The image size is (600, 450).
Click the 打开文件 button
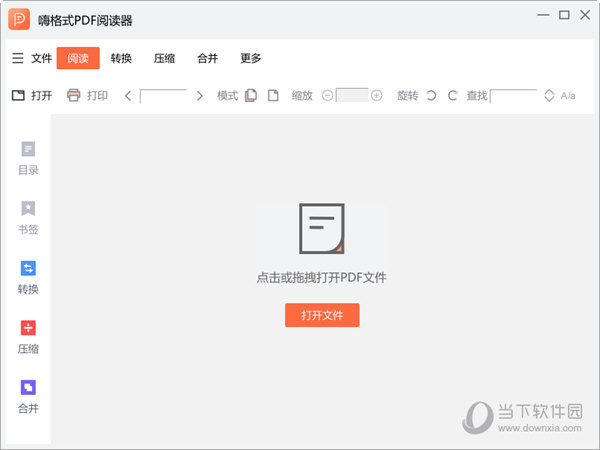322,315
